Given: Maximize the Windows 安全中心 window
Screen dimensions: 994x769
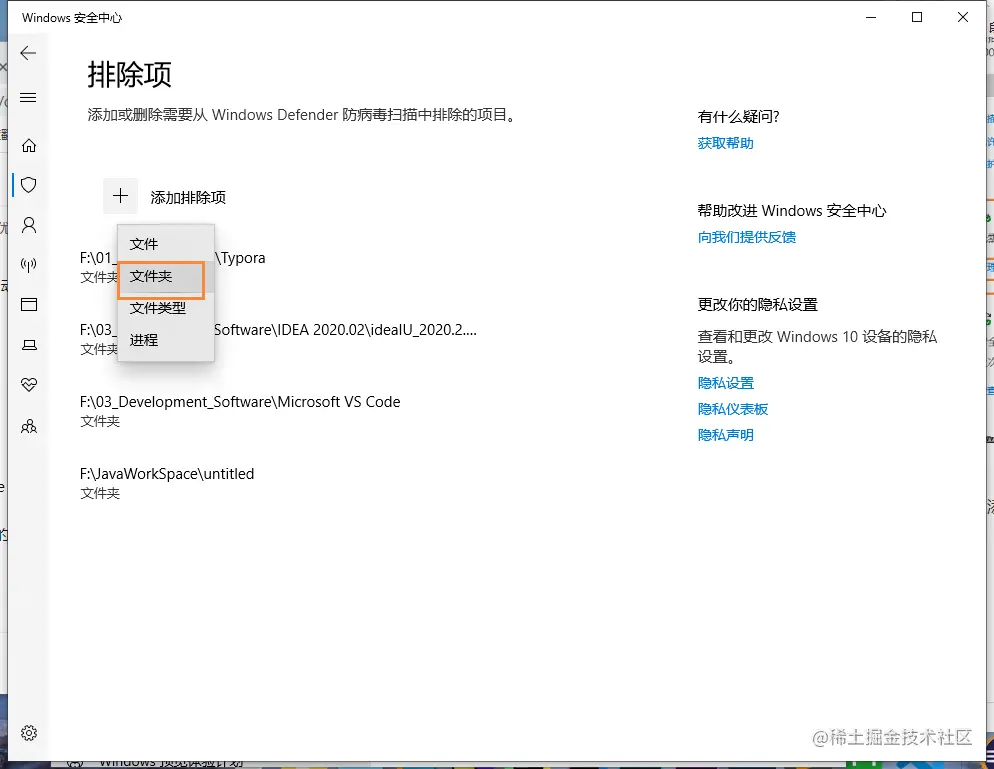Looking at the screenshot, I should point(917,17).
